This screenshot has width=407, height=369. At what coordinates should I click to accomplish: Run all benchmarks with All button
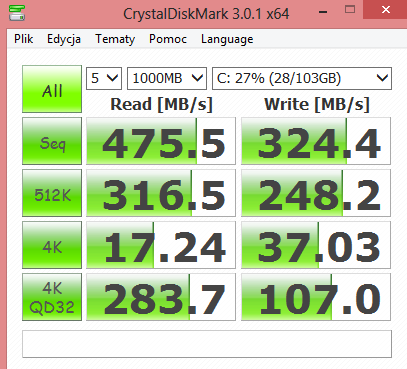[x=52, y=89]
